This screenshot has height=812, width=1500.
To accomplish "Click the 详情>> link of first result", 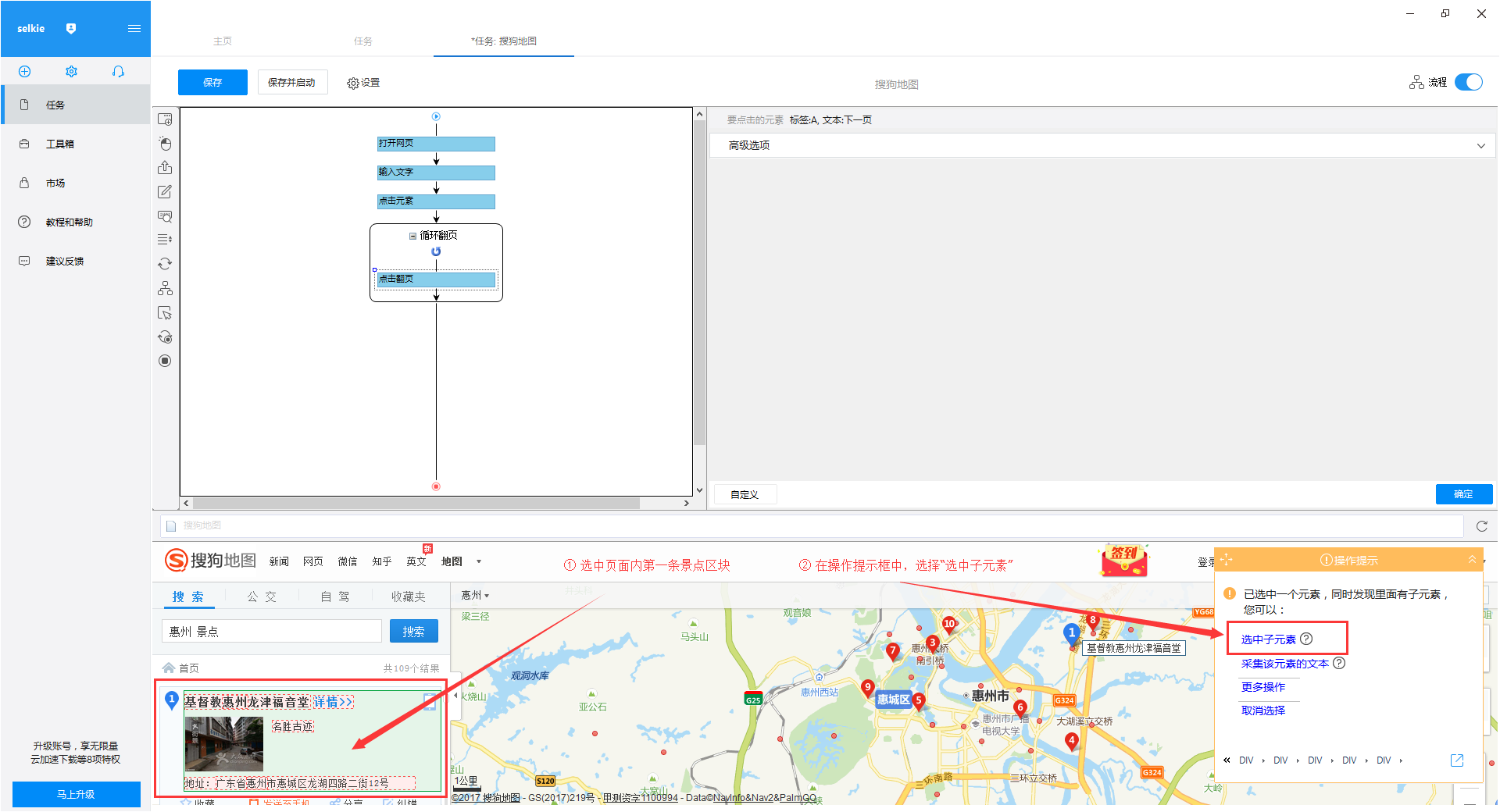I will point(334,702).
